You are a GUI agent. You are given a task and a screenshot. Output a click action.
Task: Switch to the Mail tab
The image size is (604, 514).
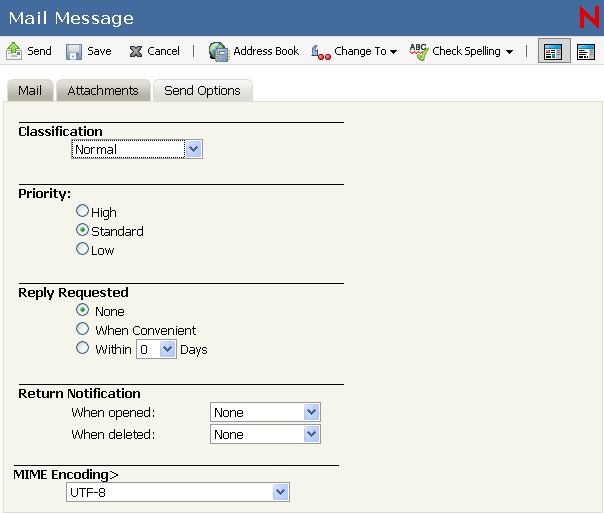pos(30,91)
